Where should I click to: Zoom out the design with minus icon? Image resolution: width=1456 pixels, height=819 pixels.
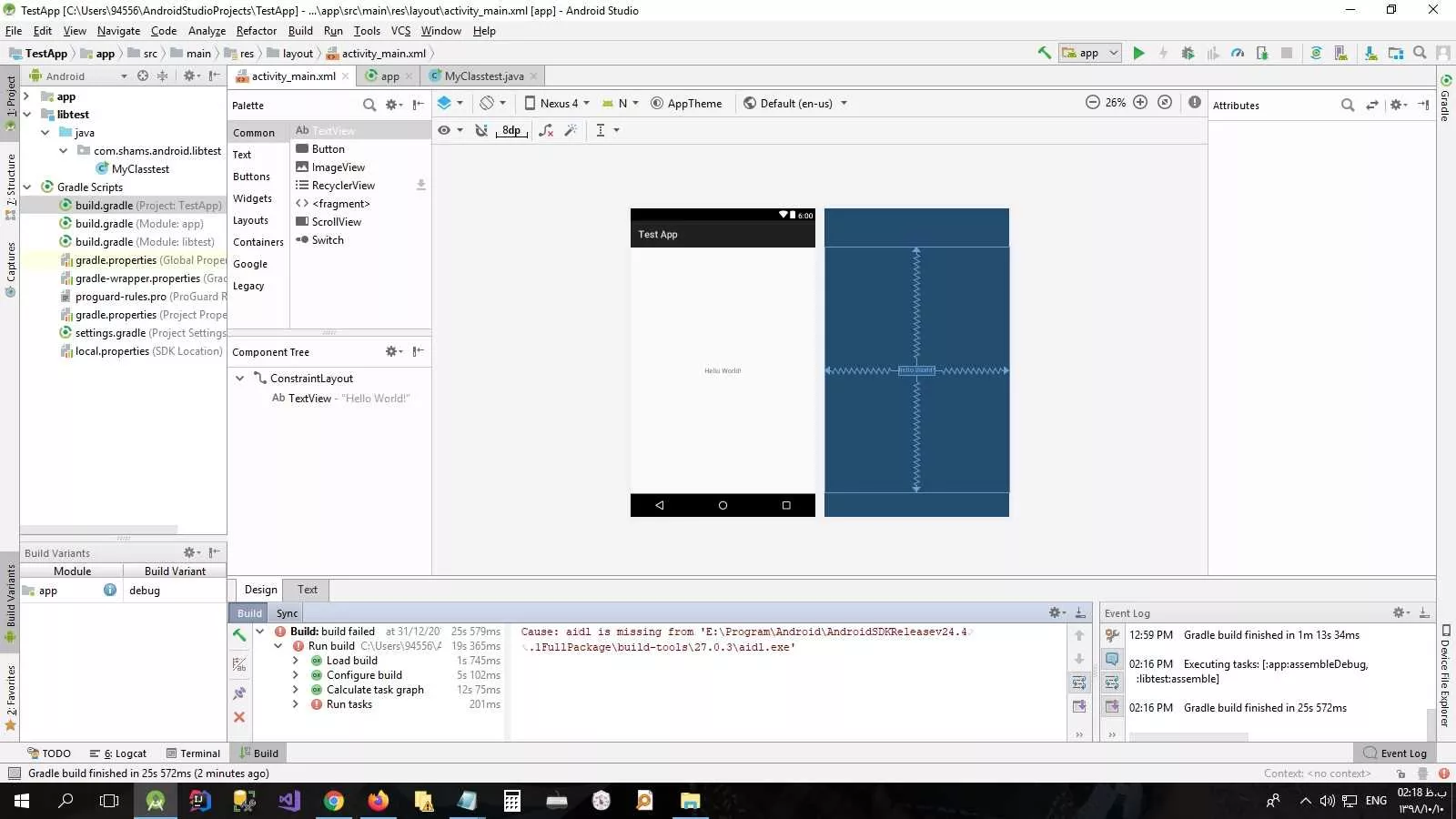[1093, 103]
